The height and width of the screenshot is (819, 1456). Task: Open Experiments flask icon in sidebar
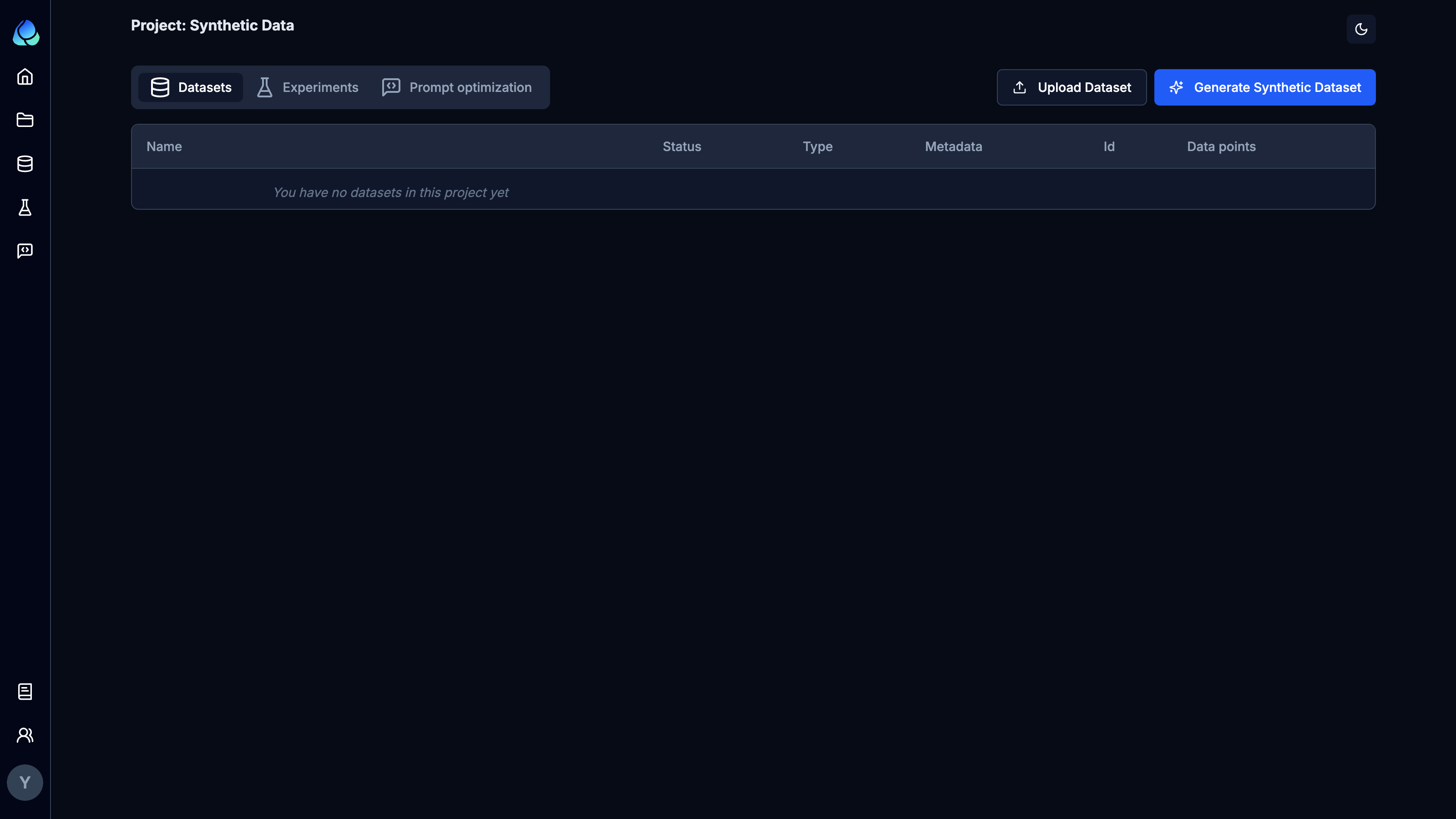[25, 207]
